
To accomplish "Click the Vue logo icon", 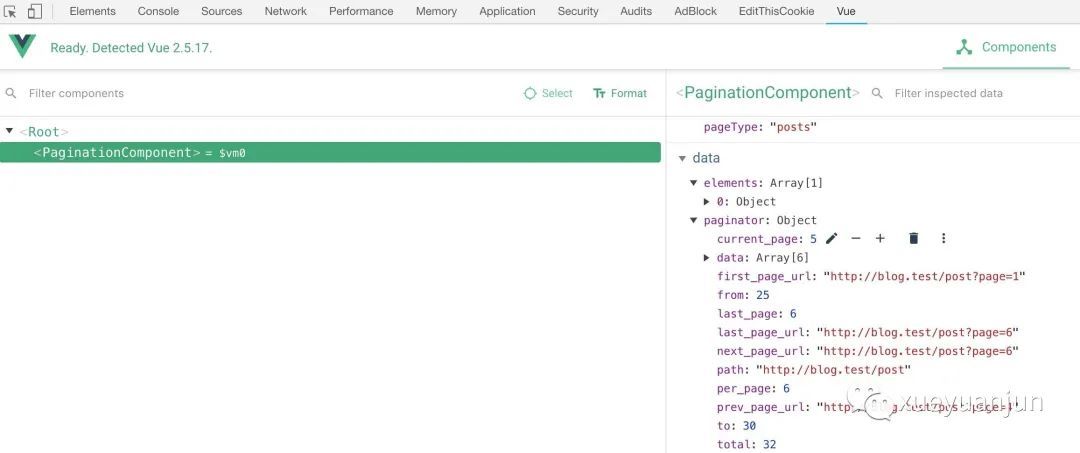I will pos(22,47).
